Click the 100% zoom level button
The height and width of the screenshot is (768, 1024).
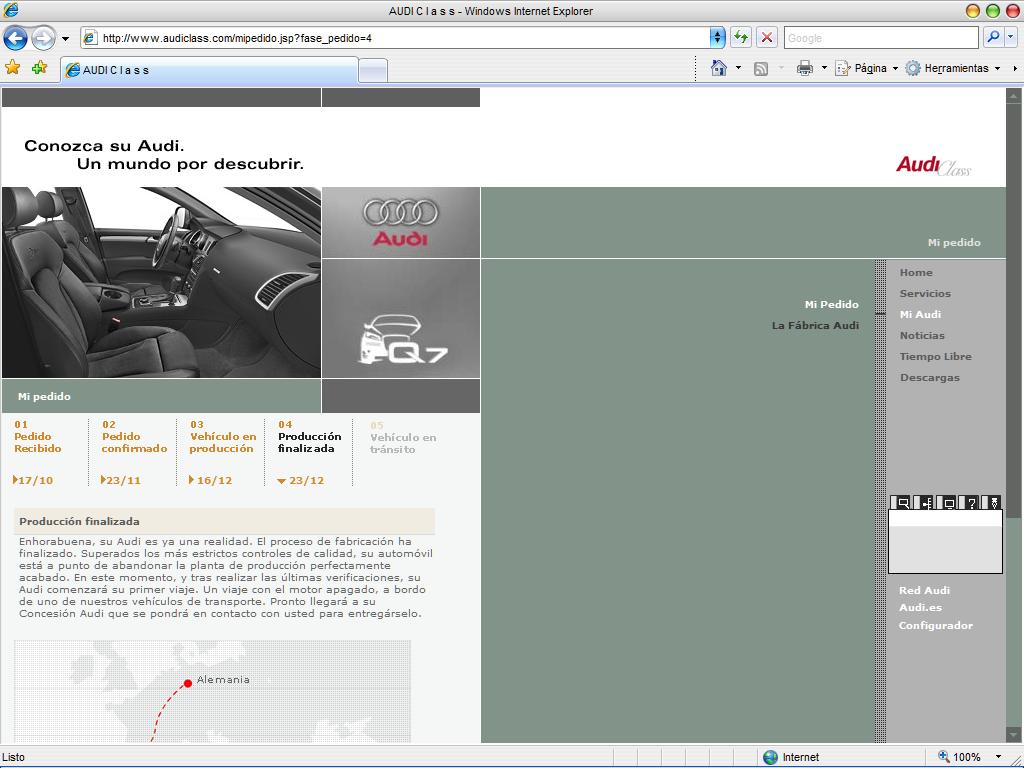pos(959,757)
